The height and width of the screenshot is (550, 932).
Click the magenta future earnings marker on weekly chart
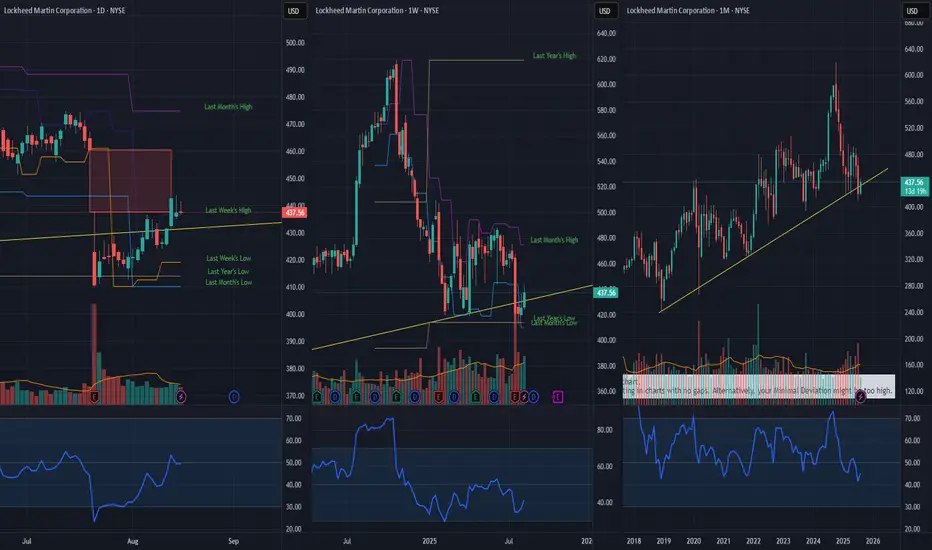(x=558, y=397)
